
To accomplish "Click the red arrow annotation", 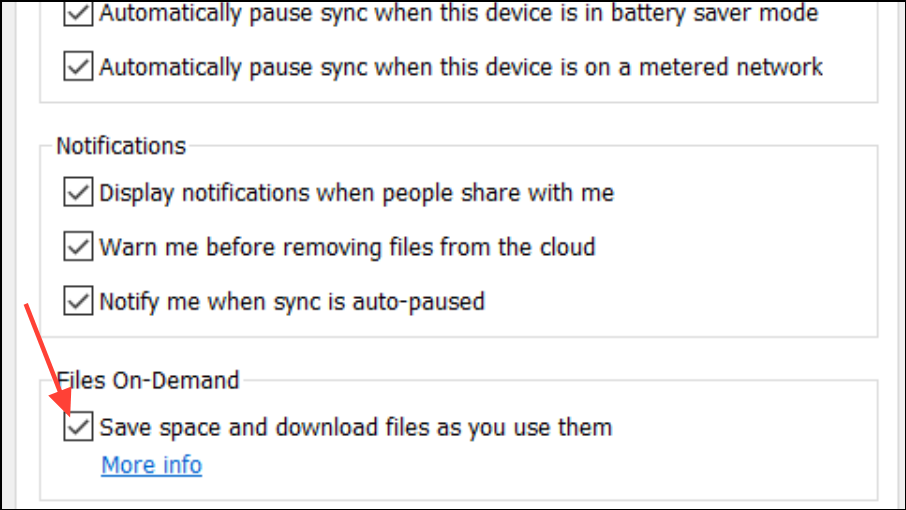I will [47, 360].
